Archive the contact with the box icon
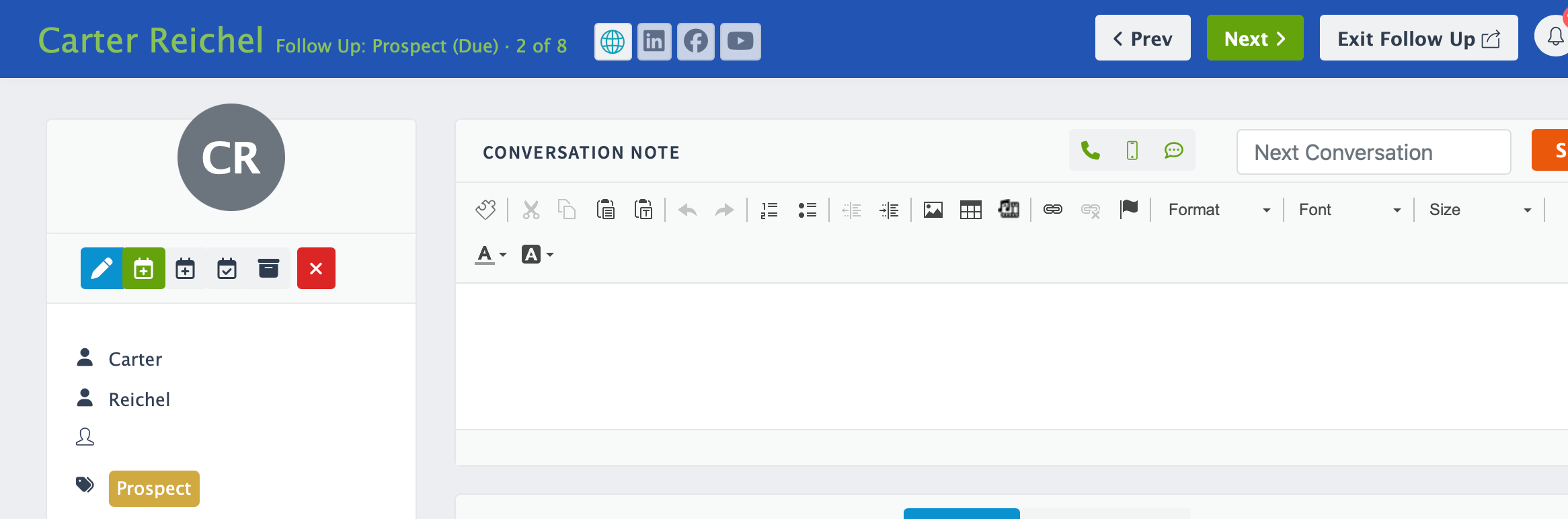This screenshot has width=1568, height=519. 268,268
